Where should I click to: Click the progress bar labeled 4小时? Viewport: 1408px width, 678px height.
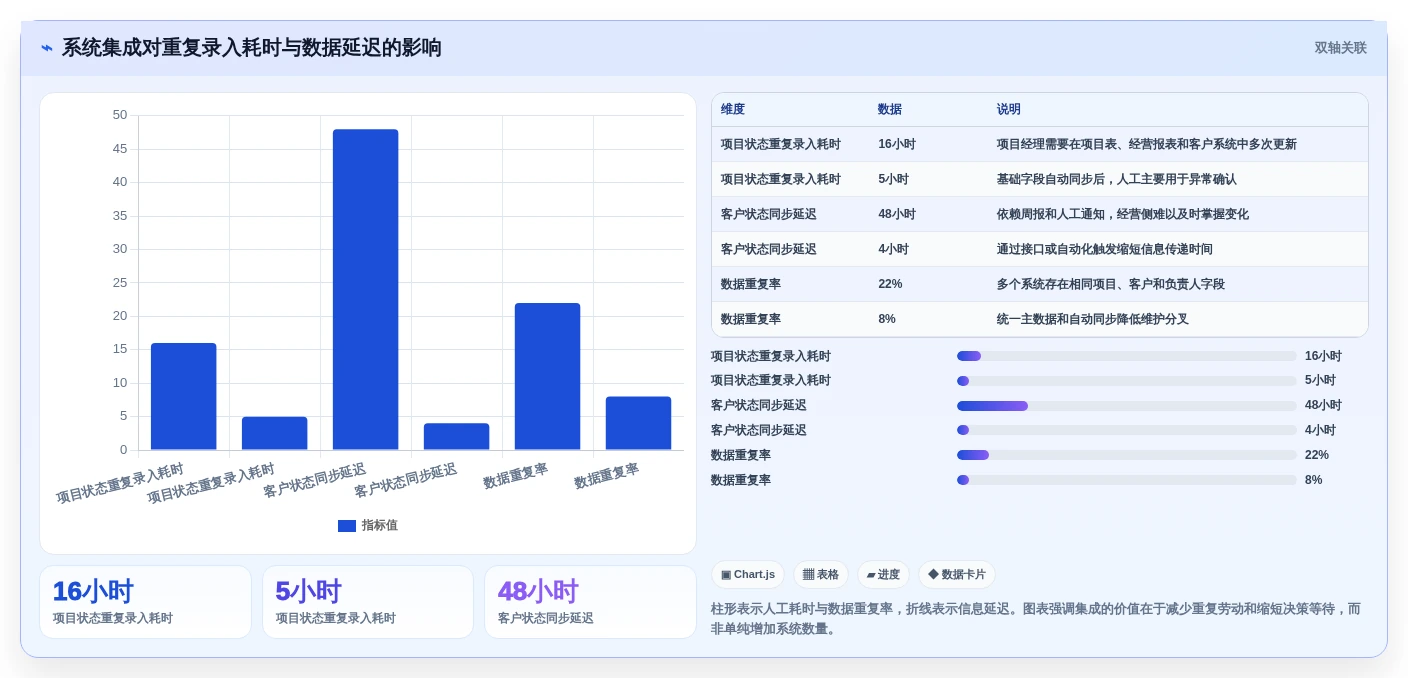click(x=1126, y=430)
